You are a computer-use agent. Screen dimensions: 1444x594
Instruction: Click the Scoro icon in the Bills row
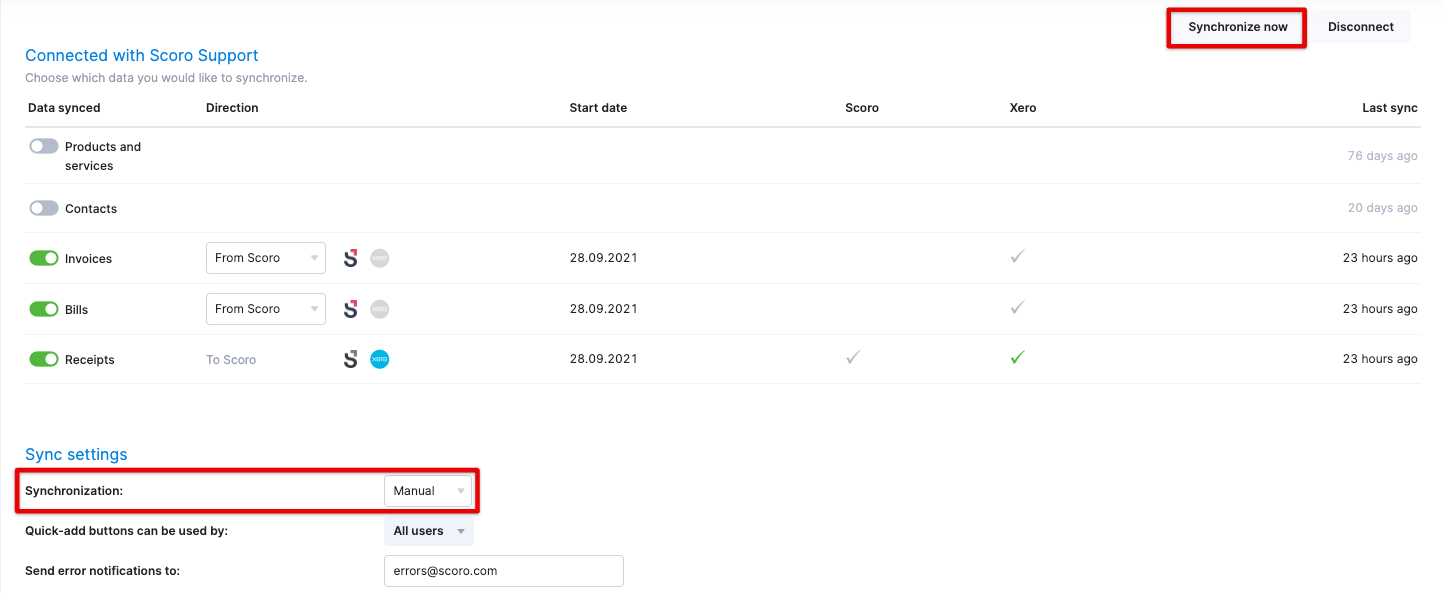tap(351, 308)
